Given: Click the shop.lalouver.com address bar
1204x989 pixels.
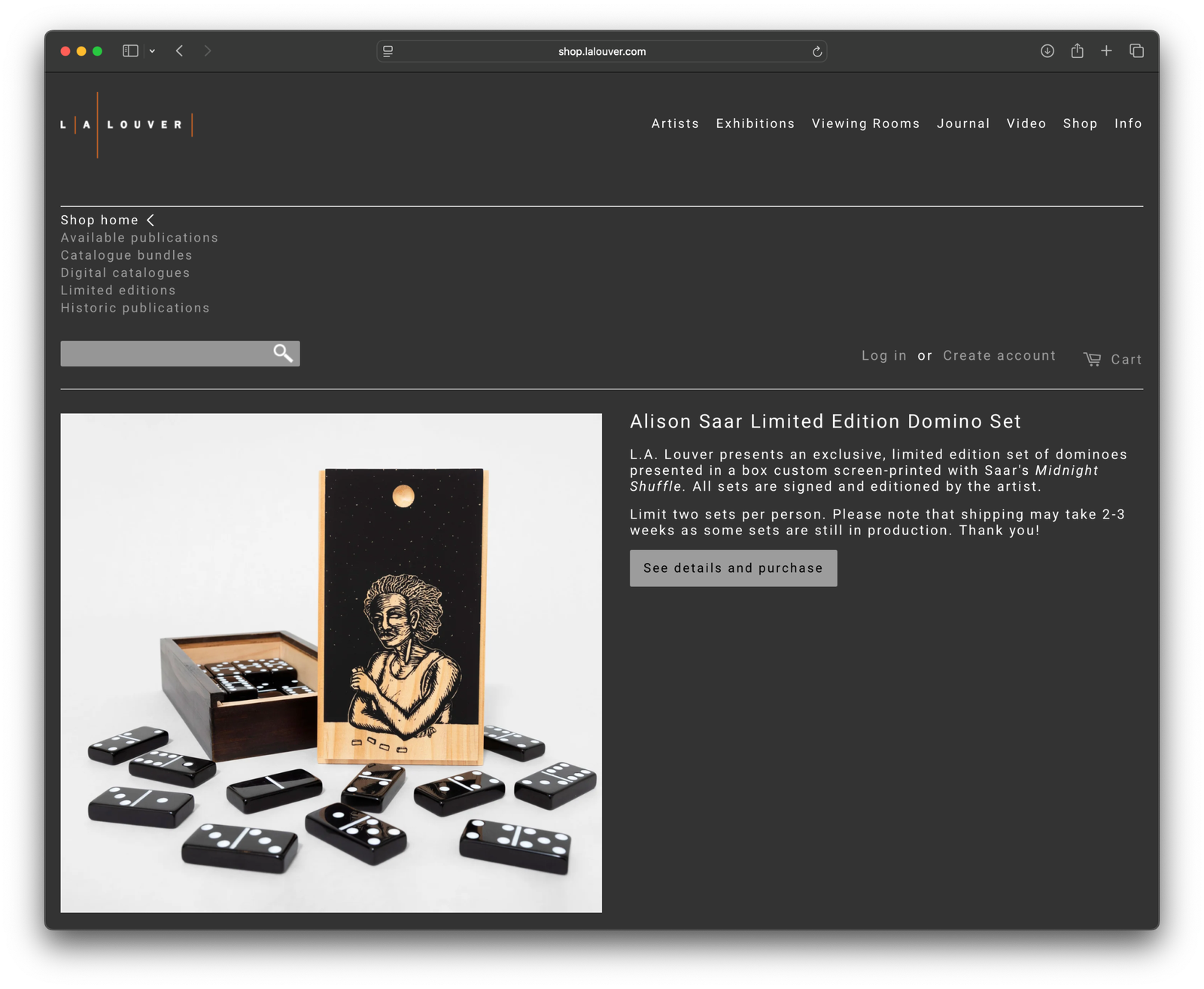Looking at the screenshot, I should click(601, 51).
